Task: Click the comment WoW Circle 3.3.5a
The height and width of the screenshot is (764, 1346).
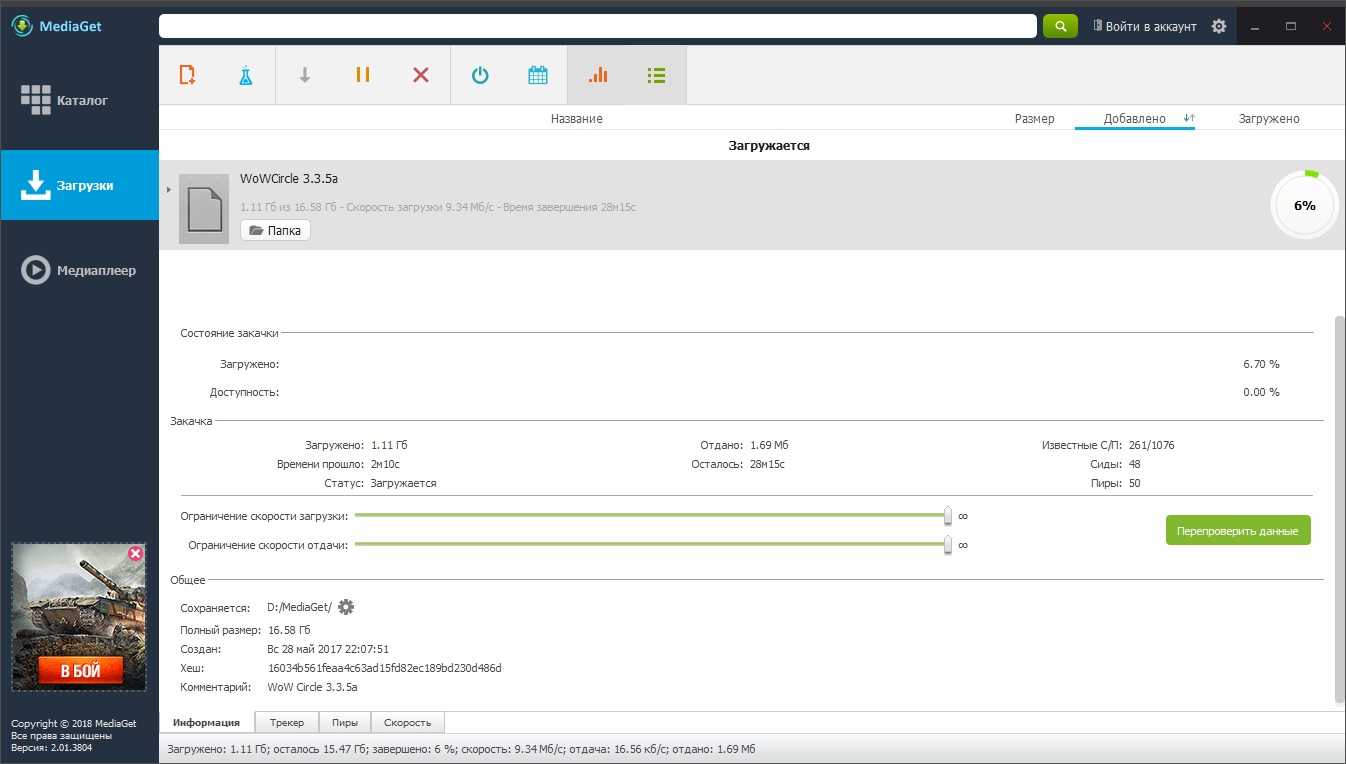Action: (313, 687)
